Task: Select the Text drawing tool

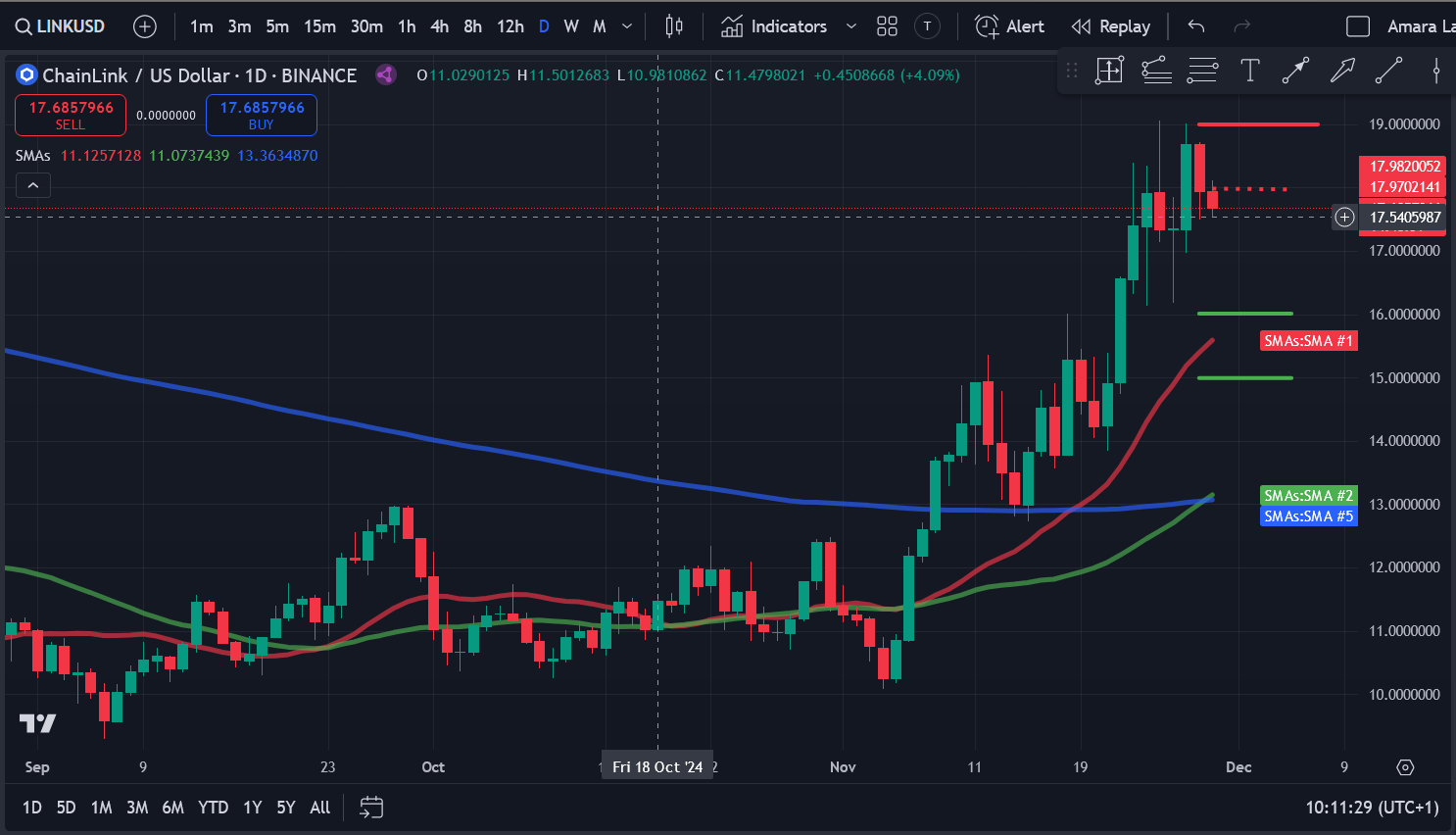Action: 1249,70
